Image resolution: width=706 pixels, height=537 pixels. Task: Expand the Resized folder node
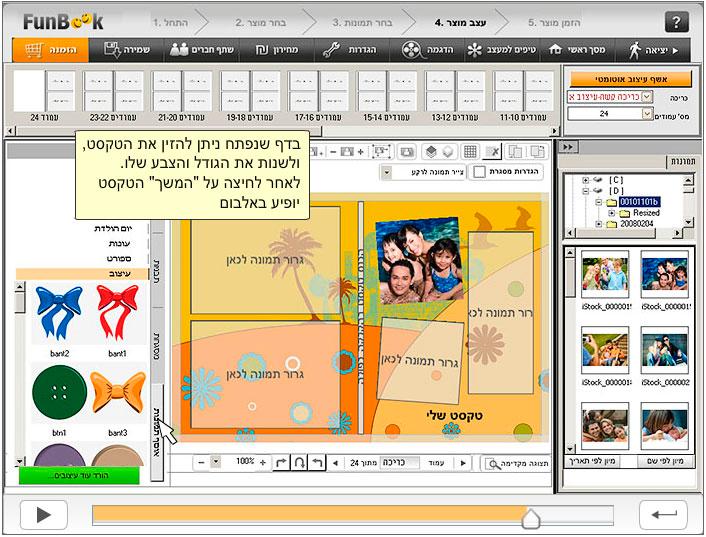pyautogui.click(x=611, y=213)
